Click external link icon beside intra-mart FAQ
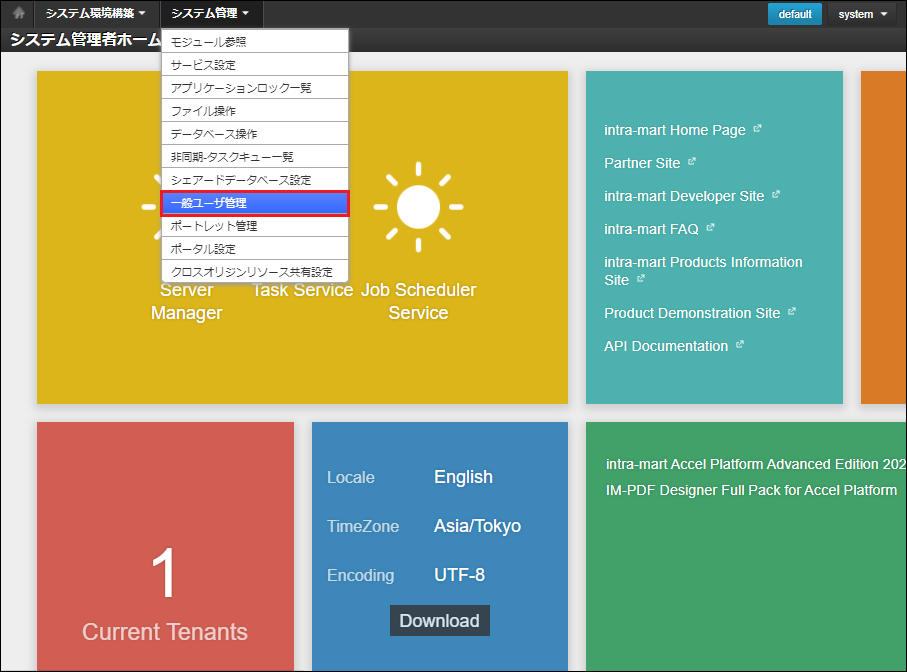The image size is (907, 672). coord(710,228)
